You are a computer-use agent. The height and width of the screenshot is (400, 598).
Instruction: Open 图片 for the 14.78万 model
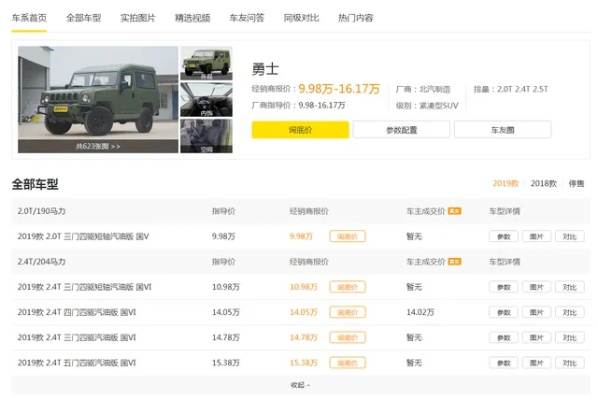[536, 337]
